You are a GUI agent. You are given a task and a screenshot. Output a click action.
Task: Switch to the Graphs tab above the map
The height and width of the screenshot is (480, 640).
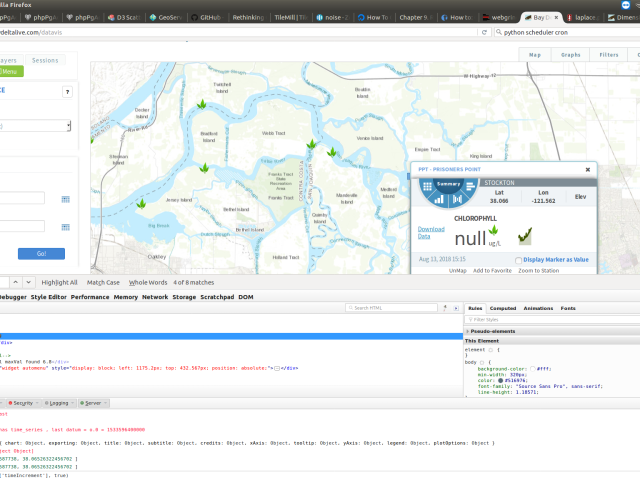coord(570,55)
